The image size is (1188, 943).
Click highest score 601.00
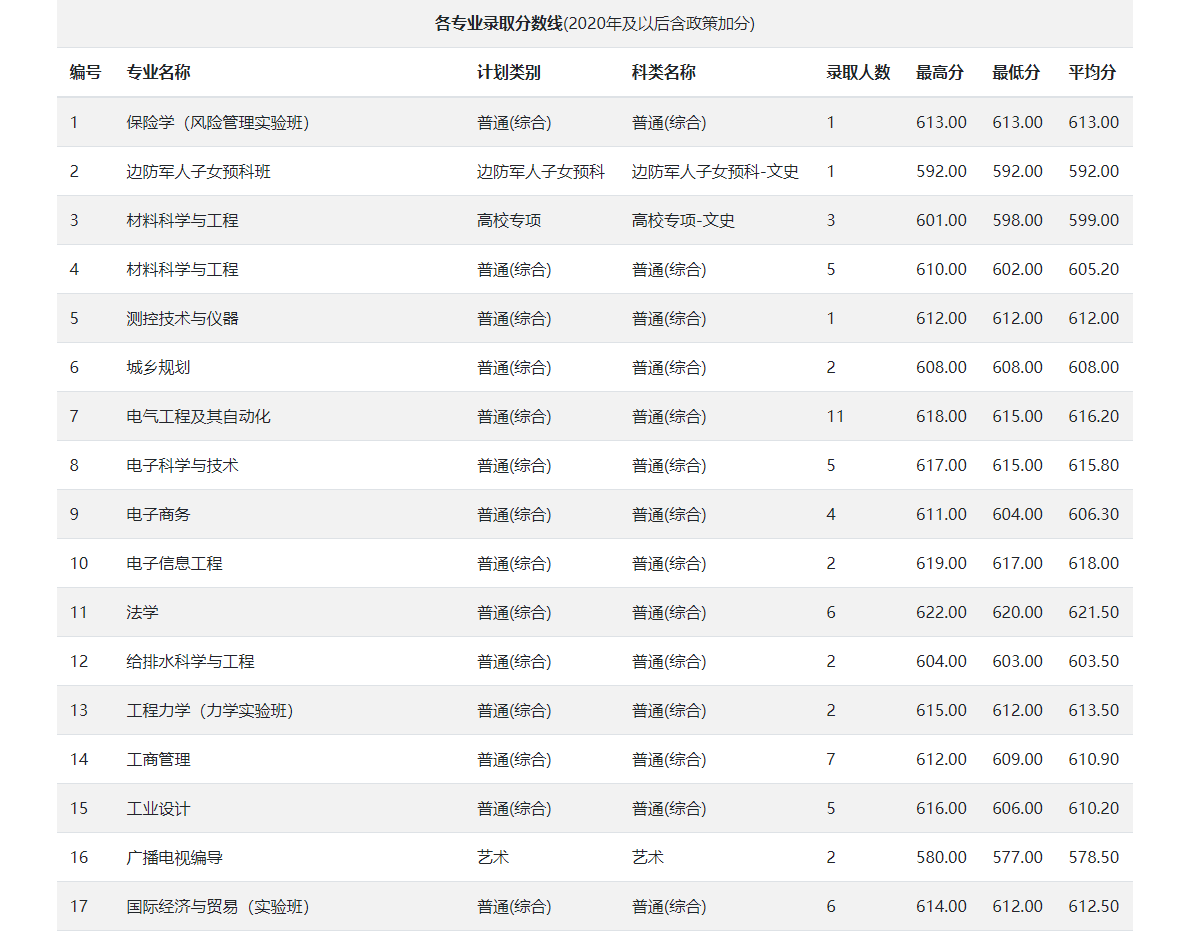pos(941,220)
